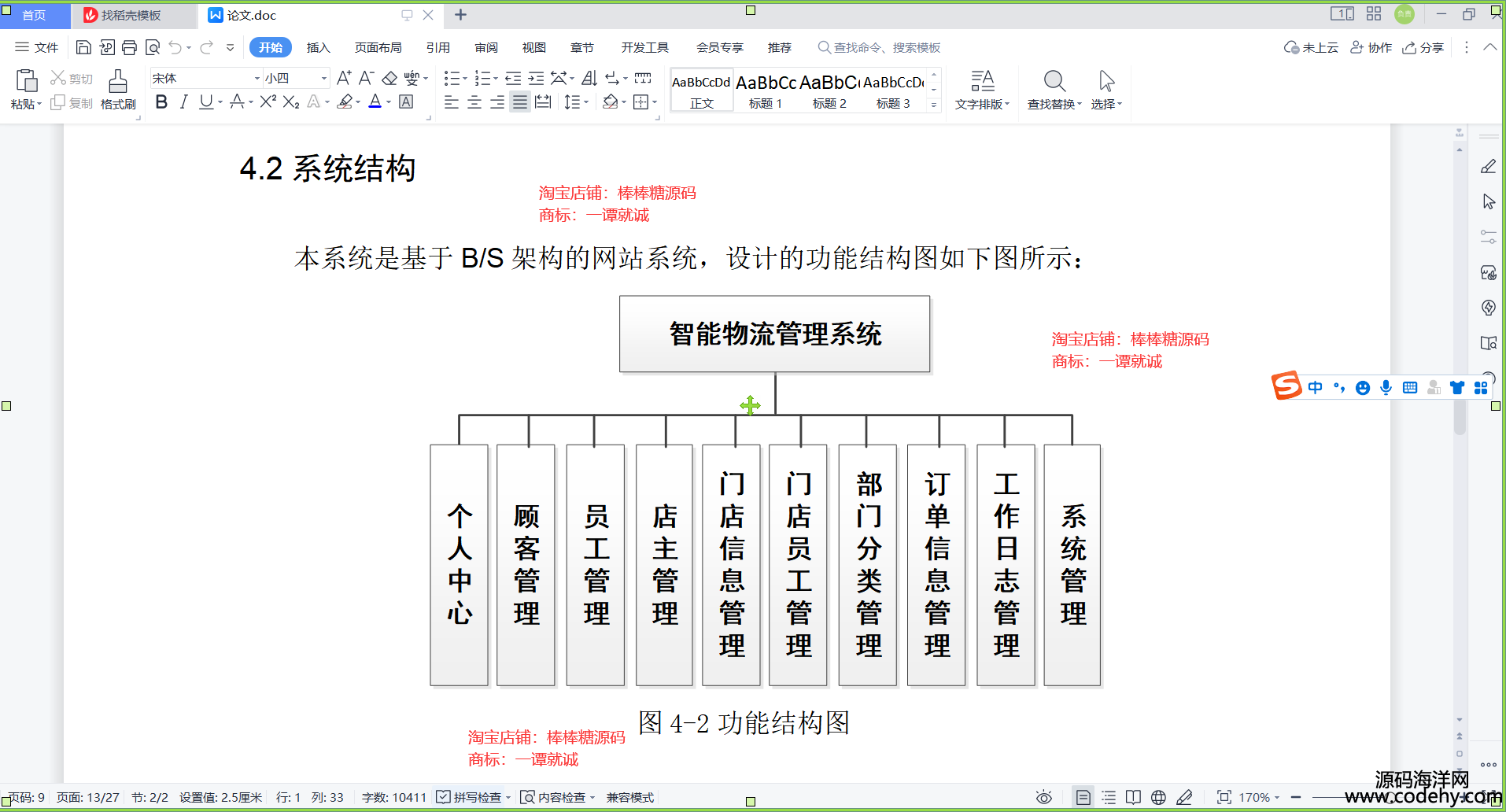
Task: Switch to the 插入 ribbon tab
Action: [318, 47]
